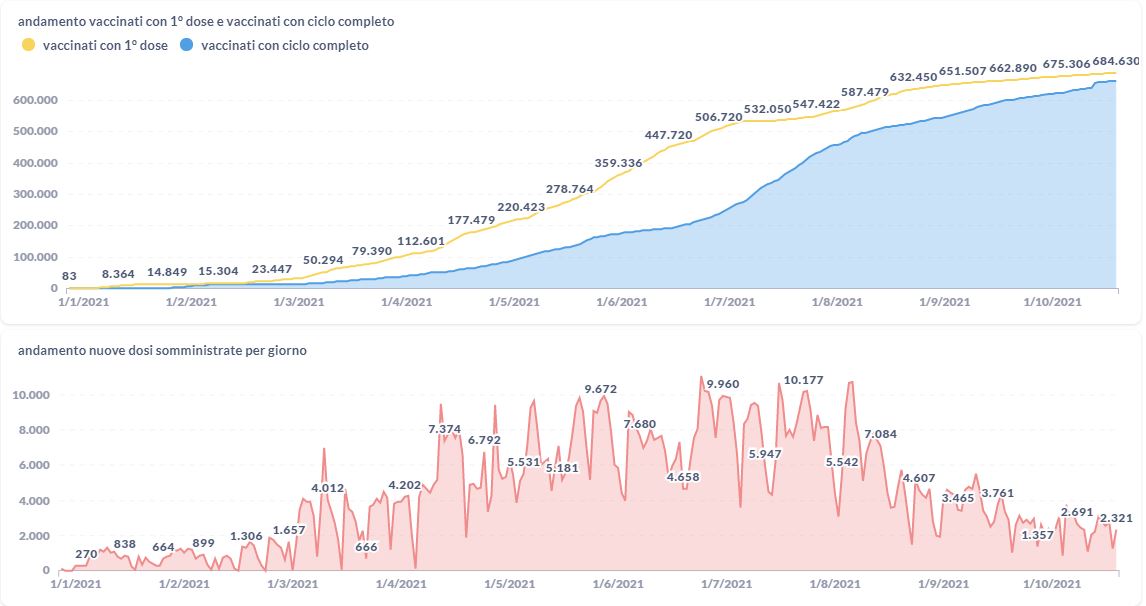Click the yellow legend dot for 1° dose
The image size is (1146, 606).
coord(28,45)
